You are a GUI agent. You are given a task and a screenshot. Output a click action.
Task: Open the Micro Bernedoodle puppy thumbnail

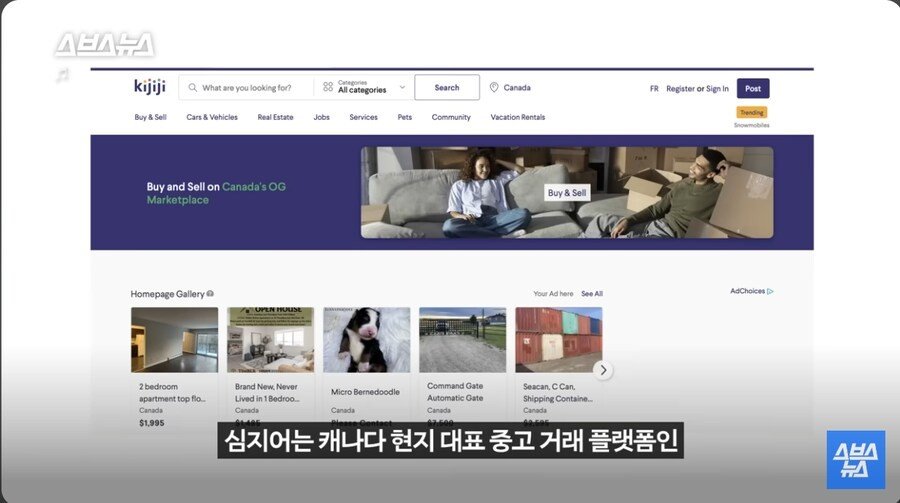(x=367, y=340)
